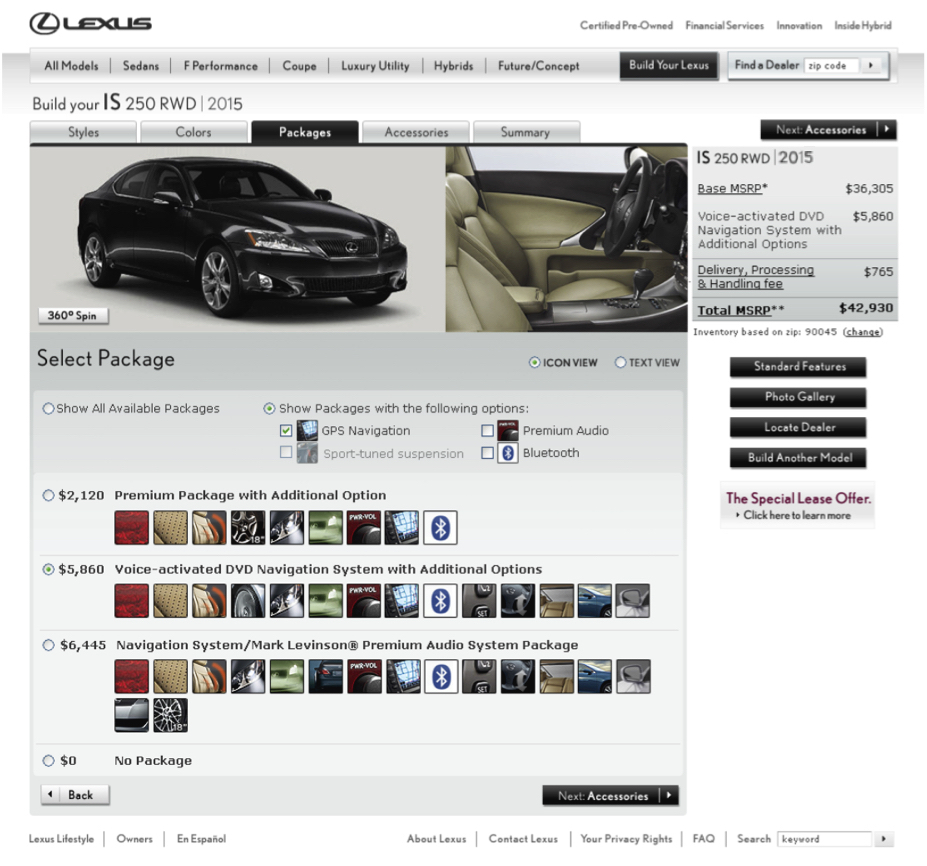927x866 pixels.
Task: Click steering wheel adjust icon in $5,860 row
Action: pos(518,601)
